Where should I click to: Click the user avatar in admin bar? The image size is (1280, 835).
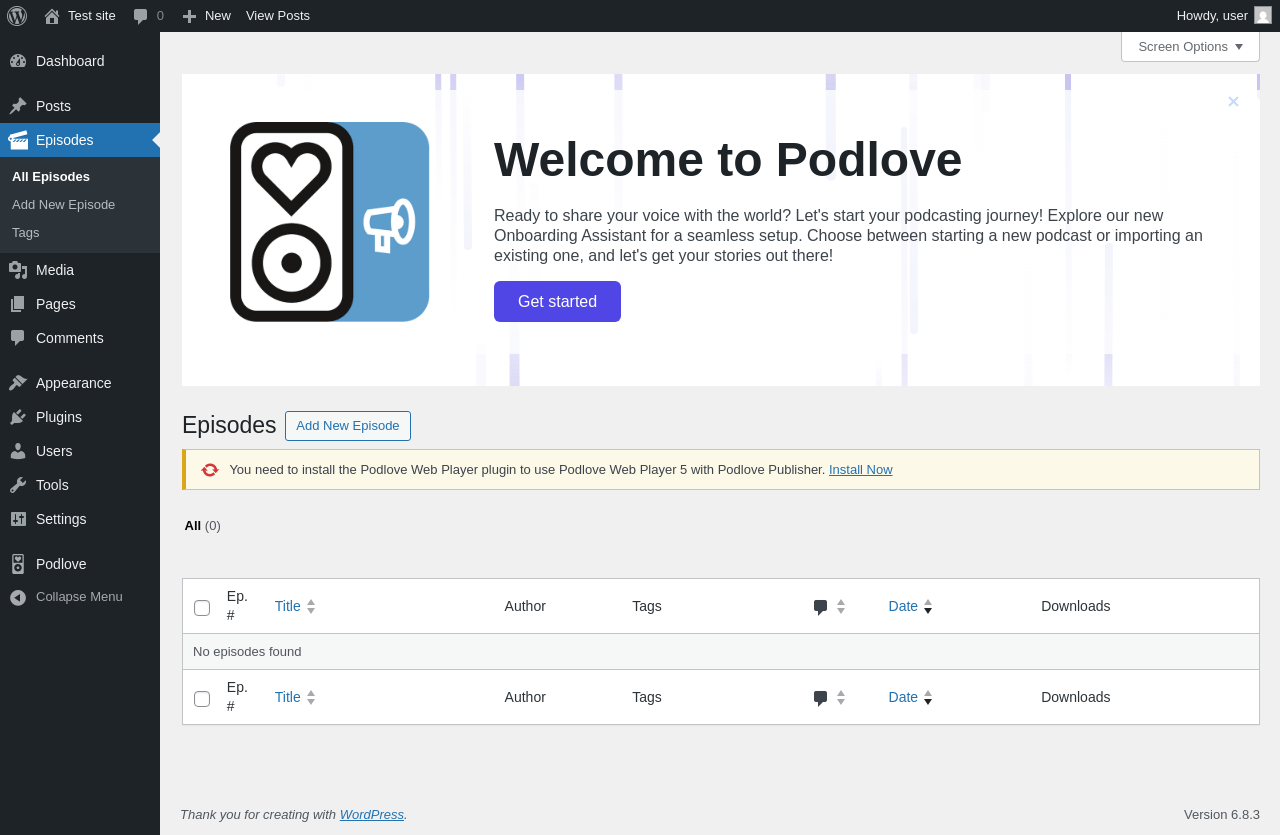(1263, 15)
